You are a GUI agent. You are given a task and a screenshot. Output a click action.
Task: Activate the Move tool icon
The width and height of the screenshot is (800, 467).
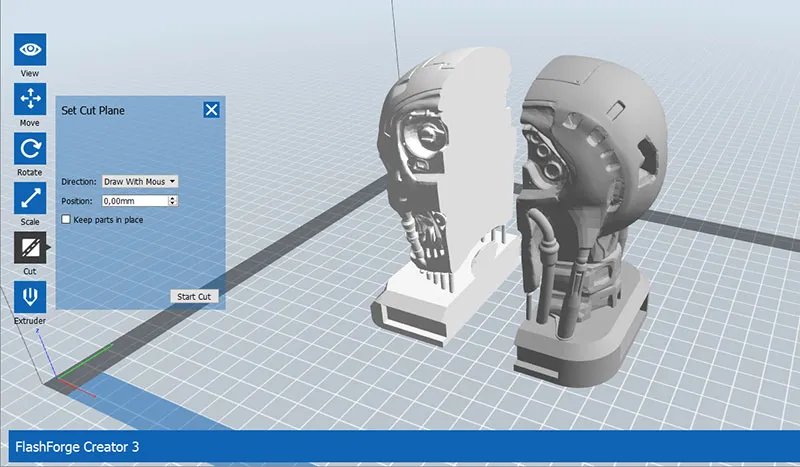(30, 99)
